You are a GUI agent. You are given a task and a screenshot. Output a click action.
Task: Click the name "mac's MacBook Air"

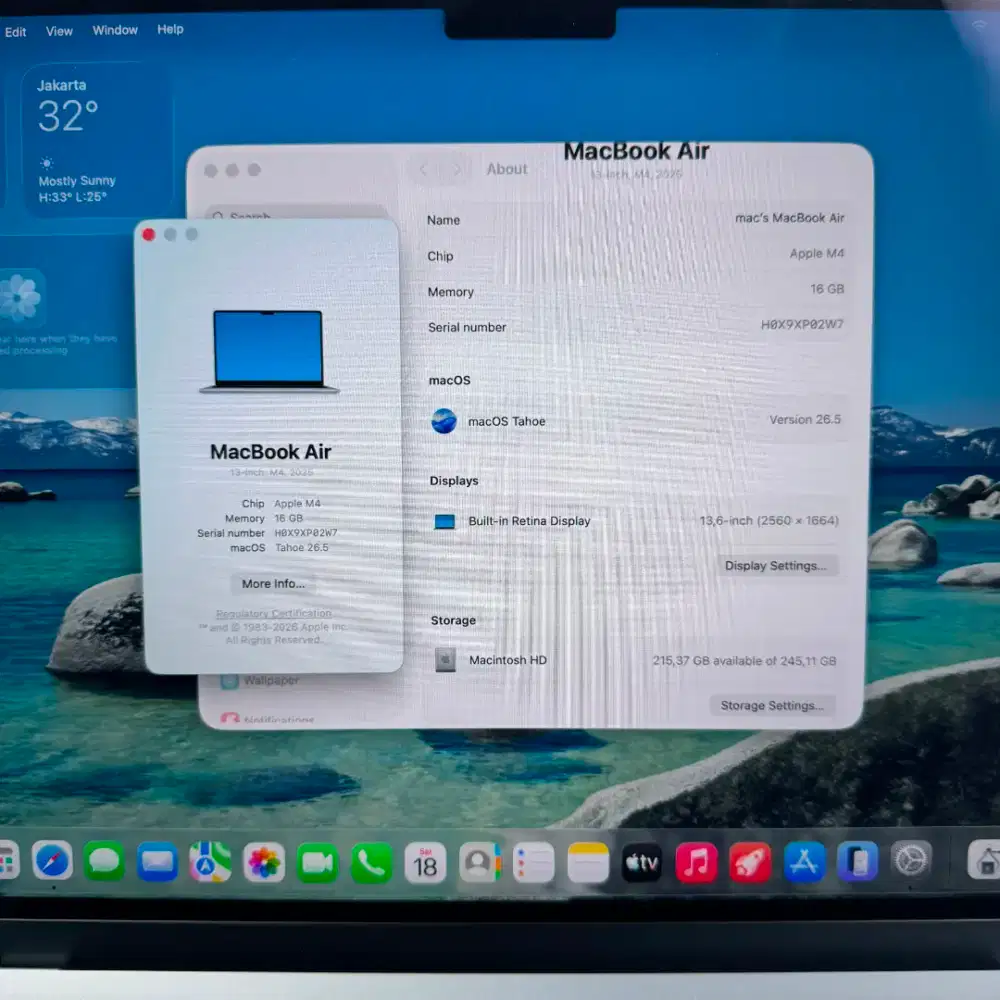(x=790, y=218)
